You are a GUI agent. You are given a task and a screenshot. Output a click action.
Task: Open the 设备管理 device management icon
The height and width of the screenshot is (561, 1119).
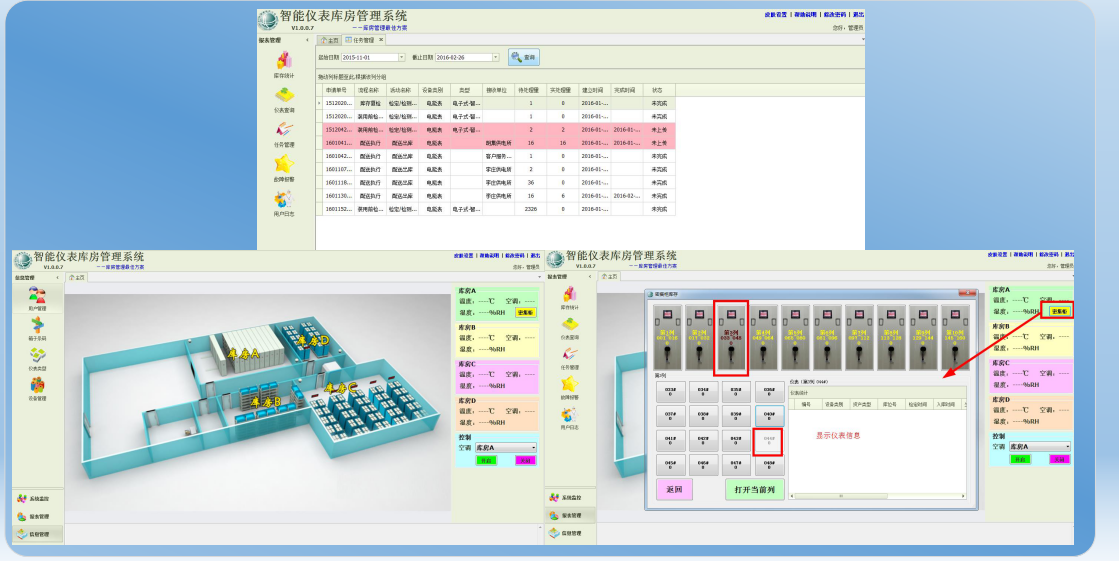tap(37, 386)
